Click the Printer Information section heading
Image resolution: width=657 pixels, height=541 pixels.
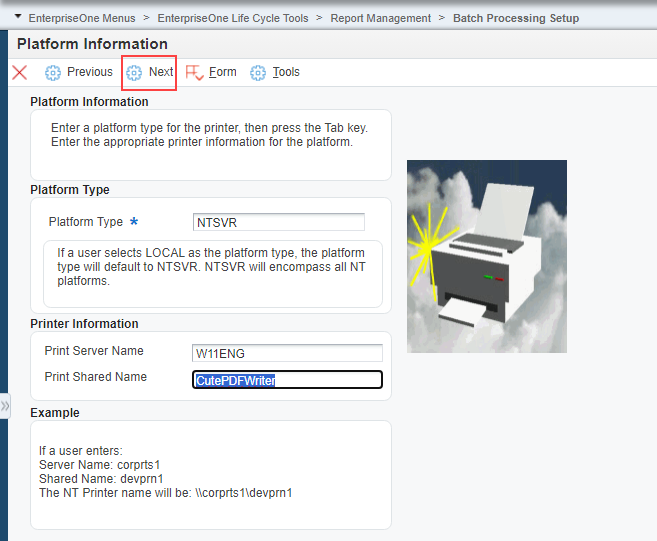(84, 324)
